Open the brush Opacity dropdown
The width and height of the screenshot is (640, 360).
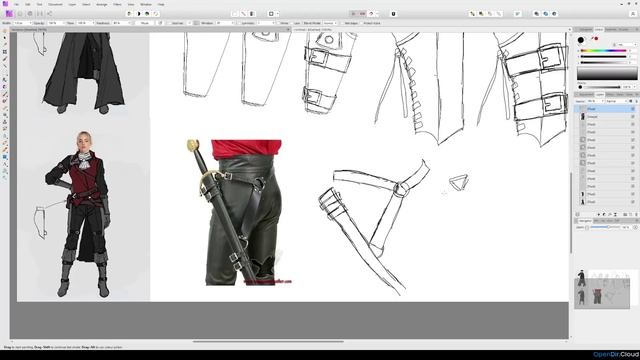(64, 23)
